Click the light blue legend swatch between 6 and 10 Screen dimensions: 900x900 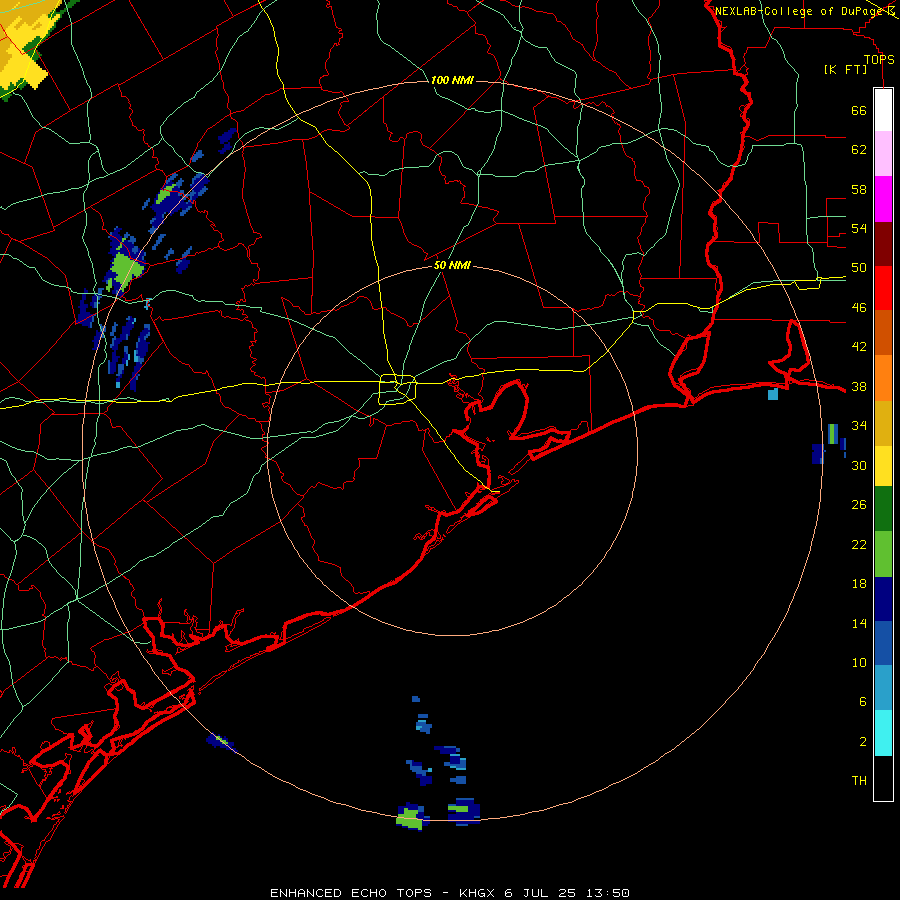click(x=883, y=688)
